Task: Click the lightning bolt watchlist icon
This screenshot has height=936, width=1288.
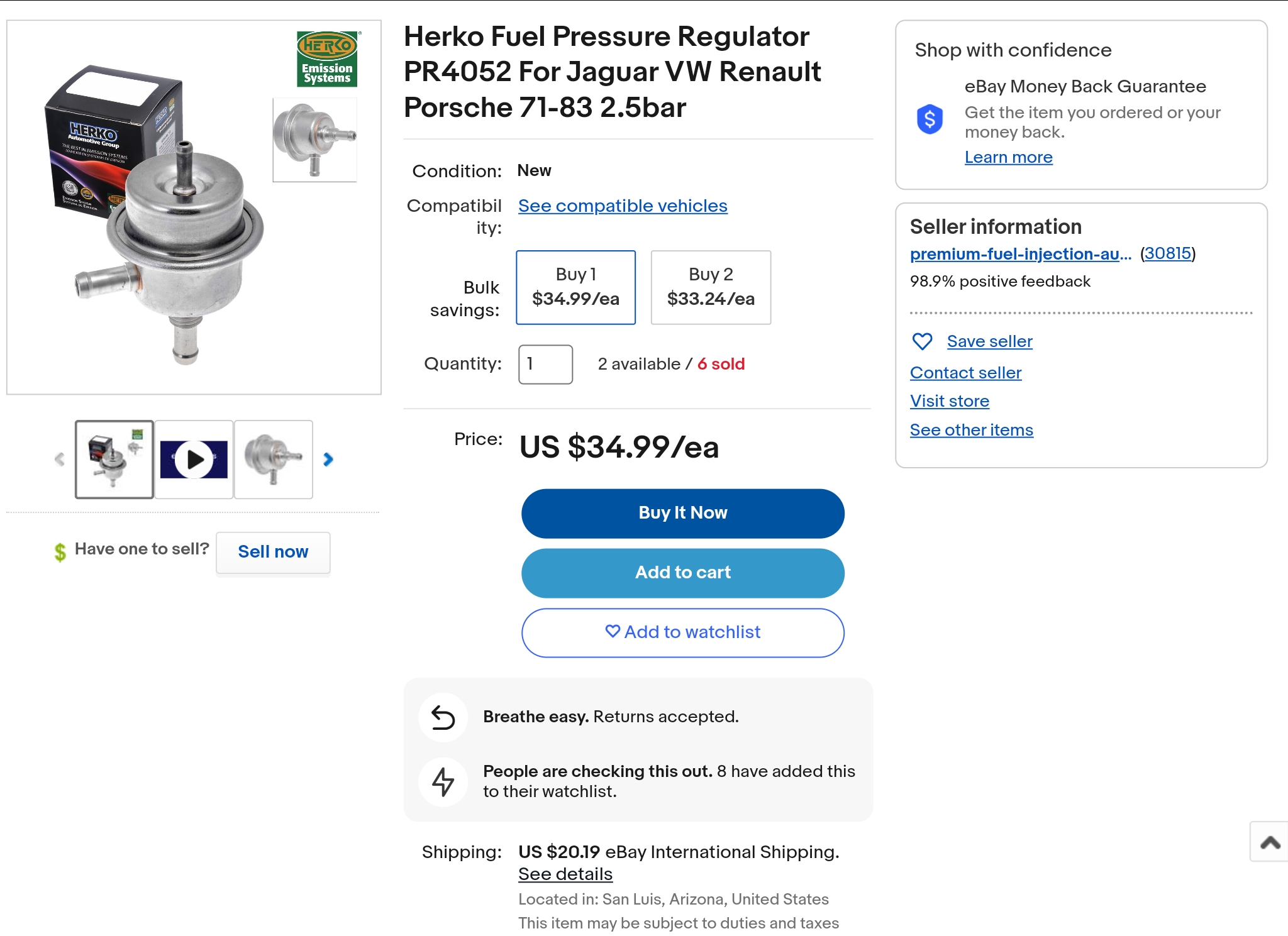Action: coord(443,782)
